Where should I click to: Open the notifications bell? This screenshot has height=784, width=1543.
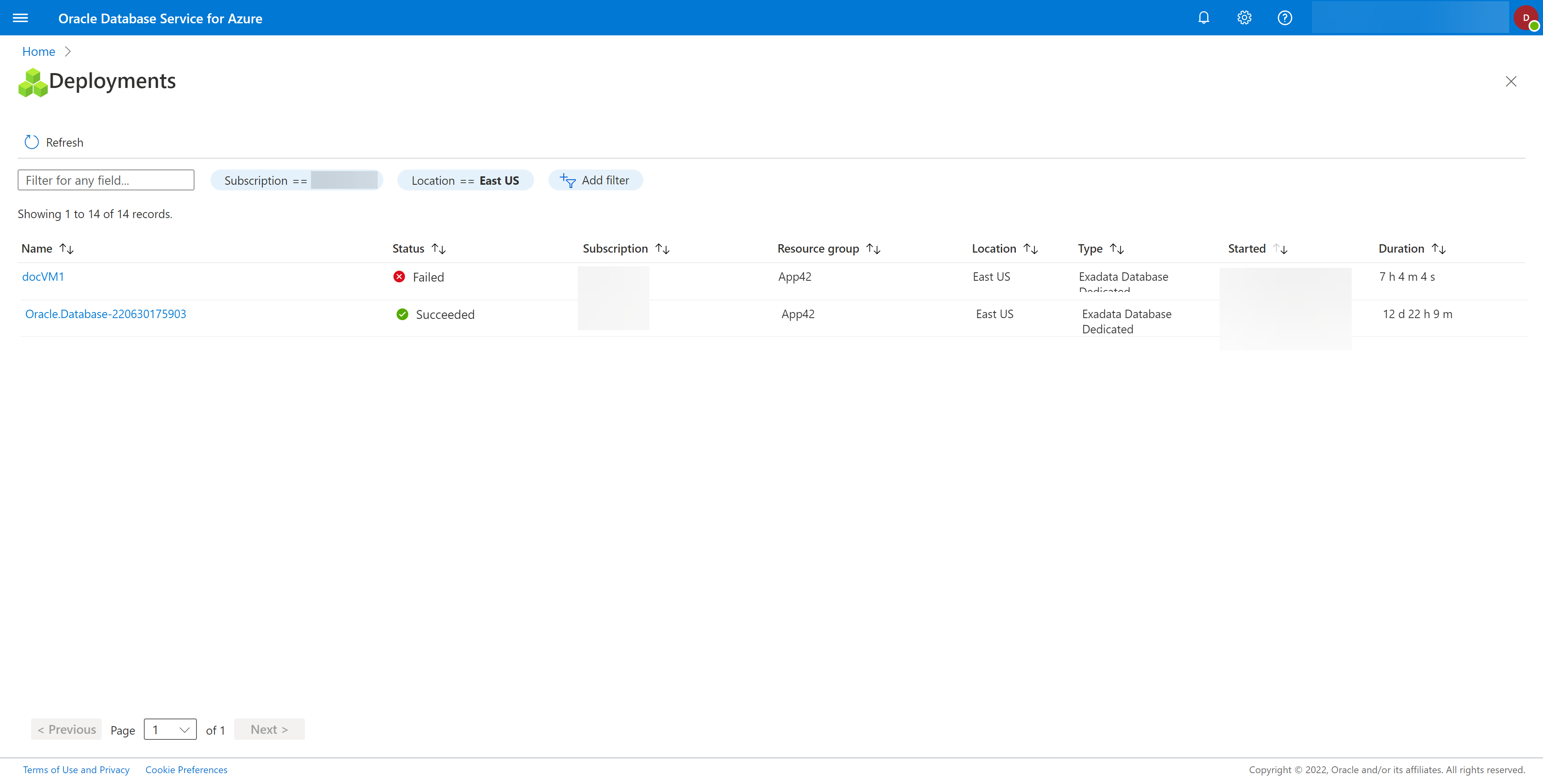(1203, 18)
